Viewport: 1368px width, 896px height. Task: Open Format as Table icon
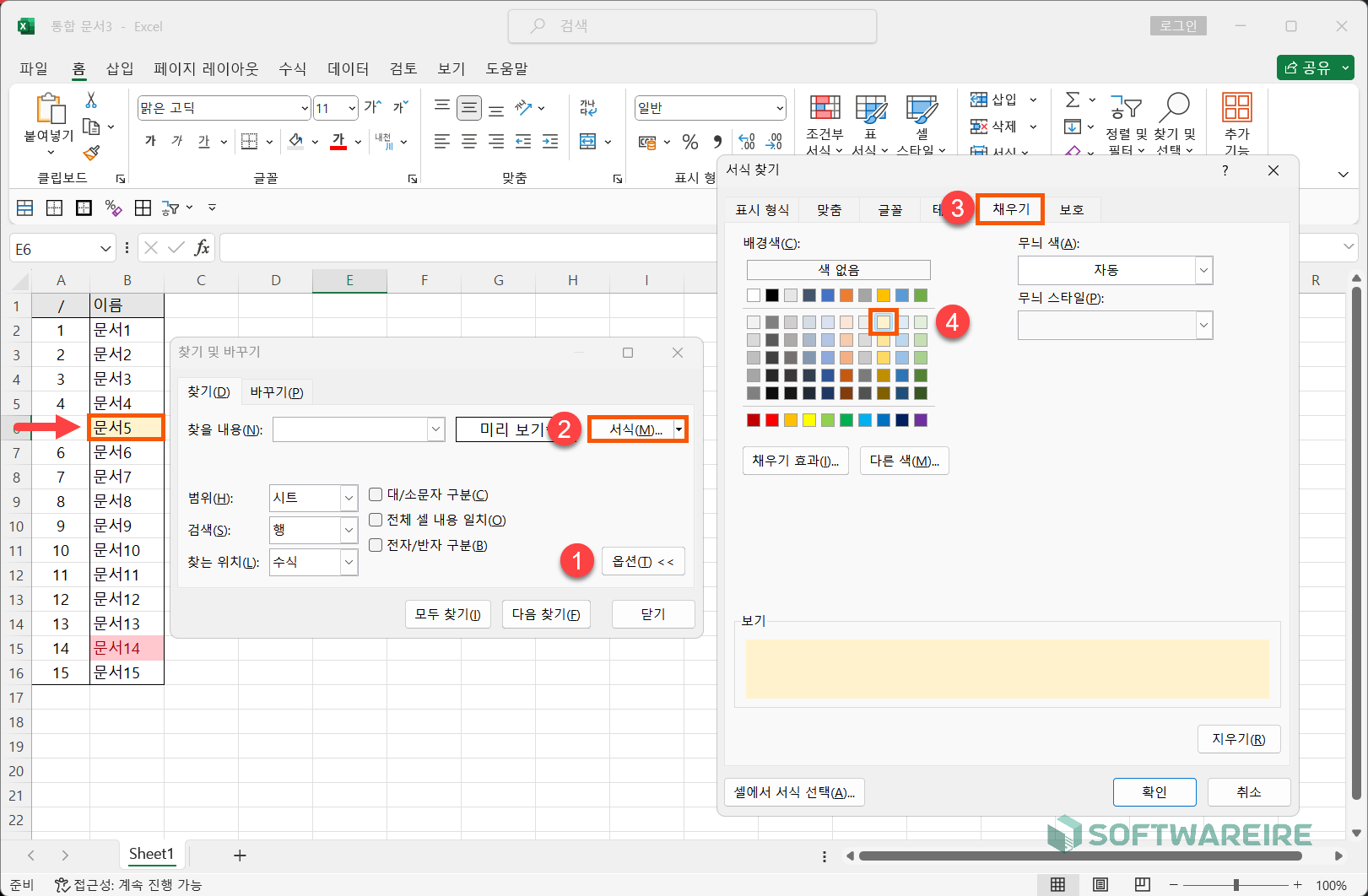pyautogui.click(x=871, y=108)
